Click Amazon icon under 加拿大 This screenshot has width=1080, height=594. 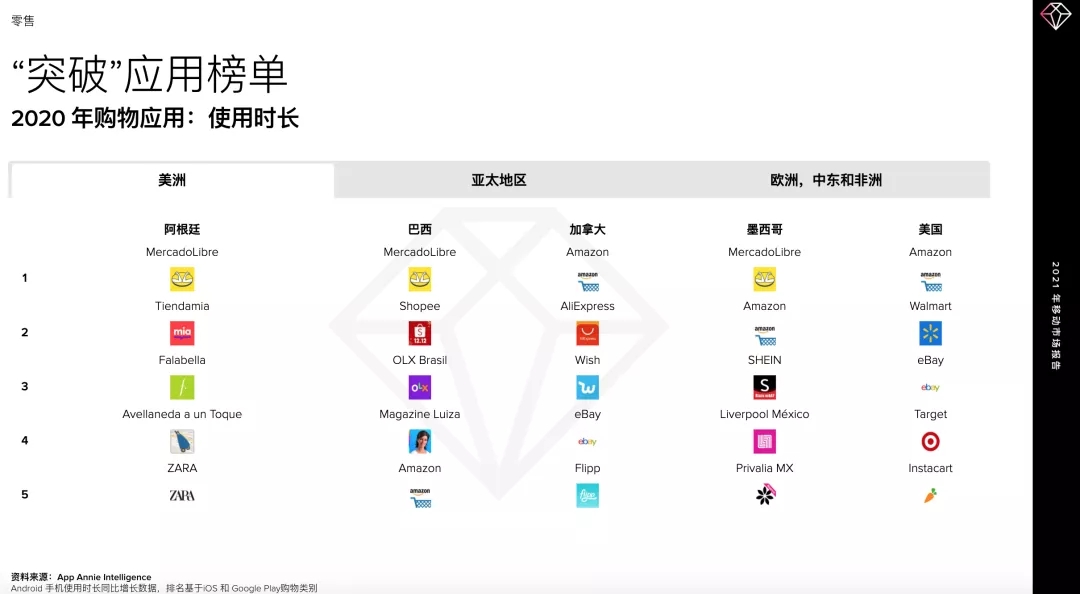[x=588, y=281]
